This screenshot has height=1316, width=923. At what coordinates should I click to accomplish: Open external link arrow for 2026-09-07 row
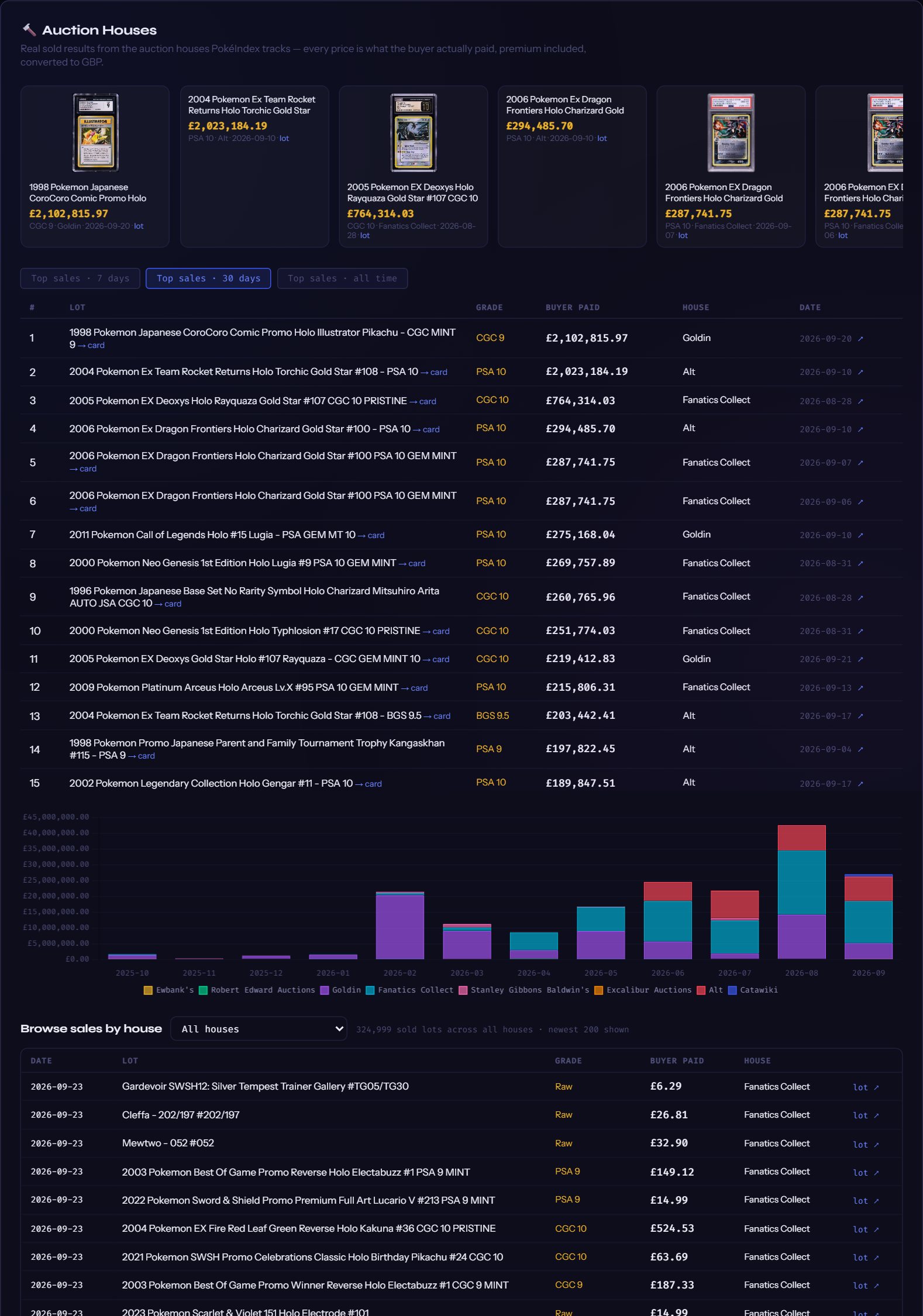coord(860,463)
